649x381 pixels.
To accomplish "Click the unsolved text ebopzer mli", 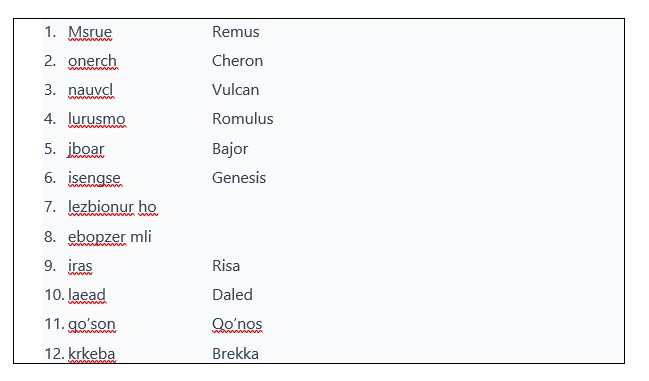I will (110, 237).
